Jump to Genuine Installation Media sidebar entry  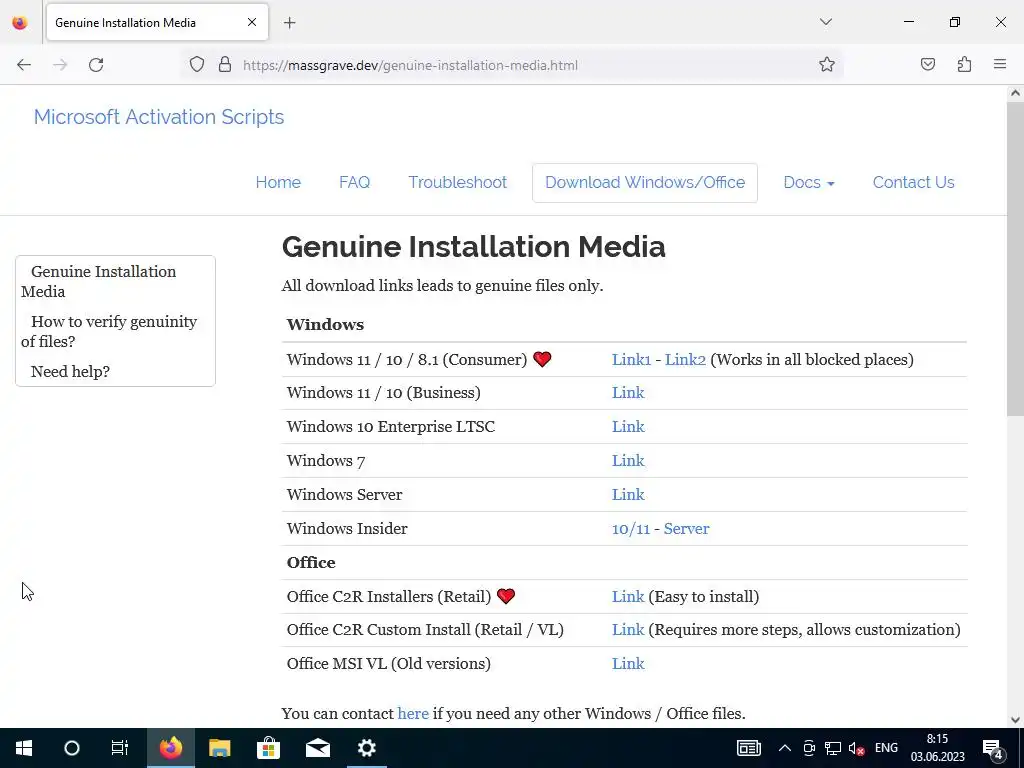99,281
